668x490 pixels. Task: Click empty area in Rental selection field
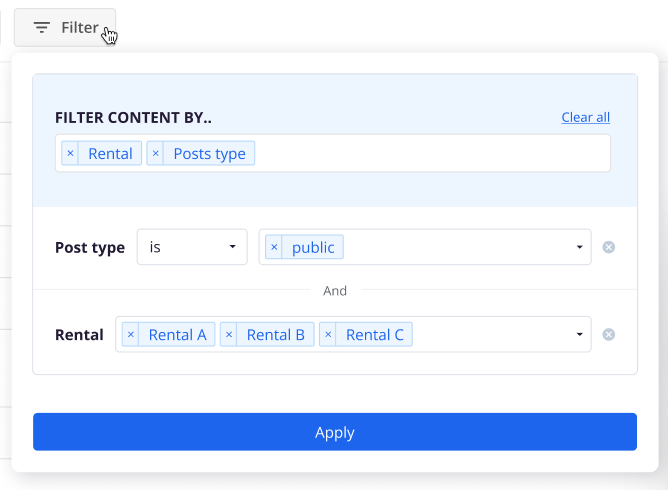pyautogui.click(x=490, y=334)
